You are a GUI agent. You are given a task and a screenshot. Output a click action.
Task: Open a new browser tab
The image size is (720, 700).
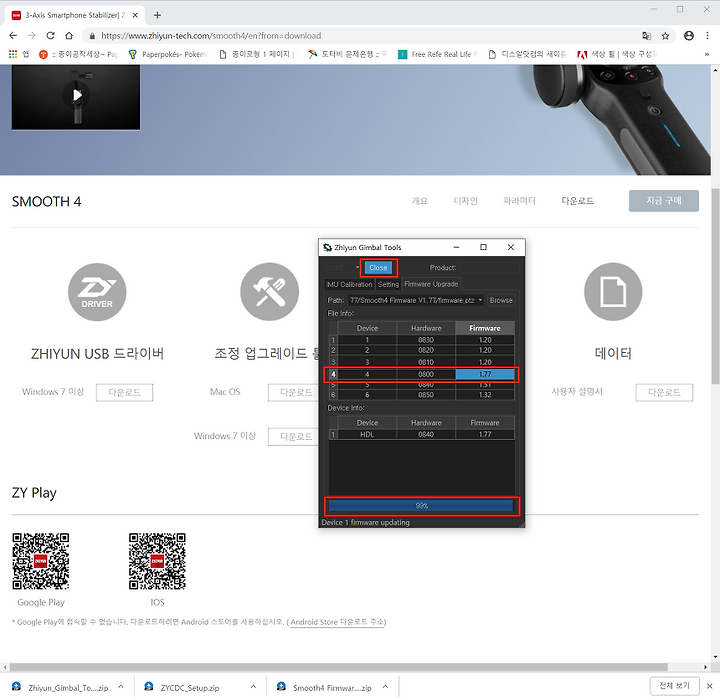[x=157, y=15]
